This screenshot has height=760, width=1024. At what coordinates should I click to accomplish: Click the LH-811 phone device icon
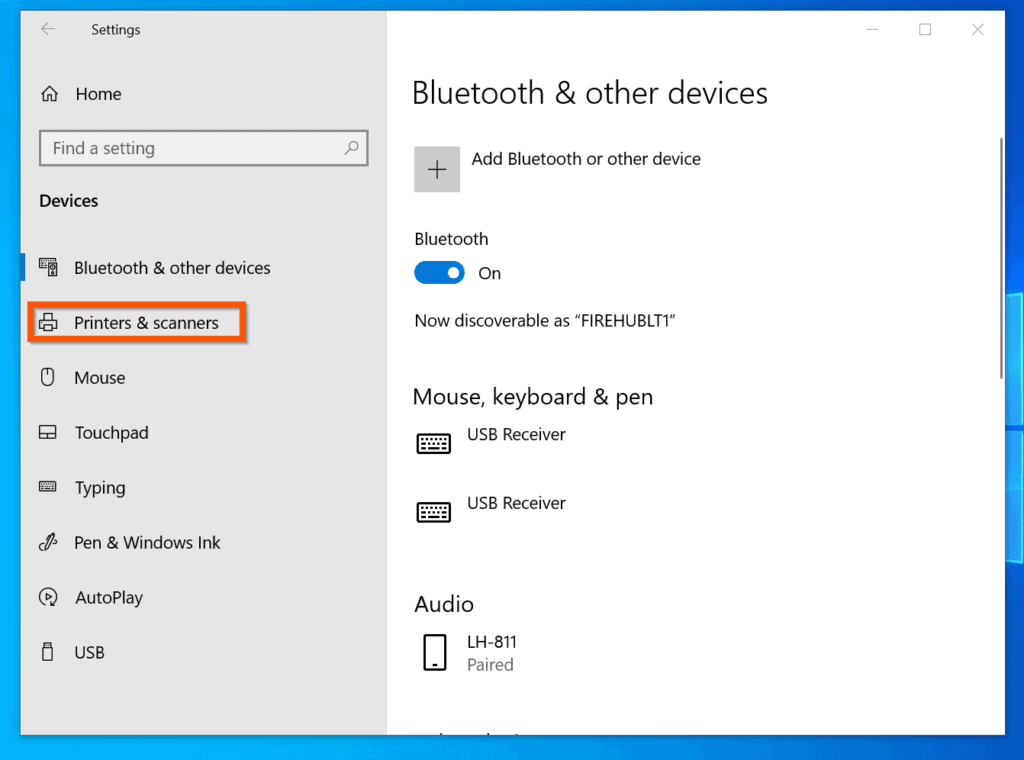coord(435,652)
